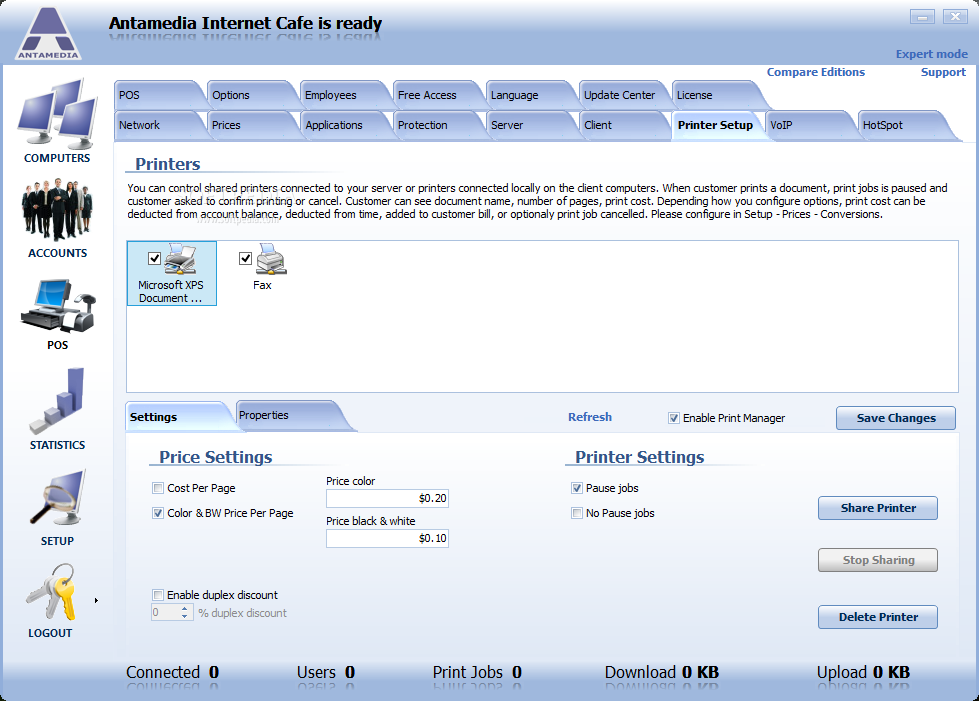This screenshot has height=701, width=979.
Task: Click the Upload 0 KB status
Action: click(x=863, y=672)
